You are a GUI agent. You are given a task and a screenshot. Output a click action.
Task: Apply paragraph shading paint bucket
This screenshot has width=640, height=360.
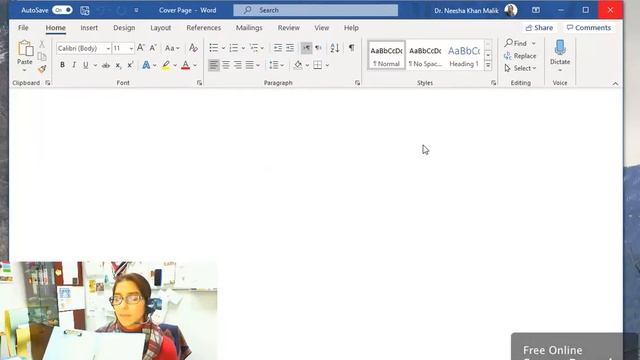tap(298, 65)
